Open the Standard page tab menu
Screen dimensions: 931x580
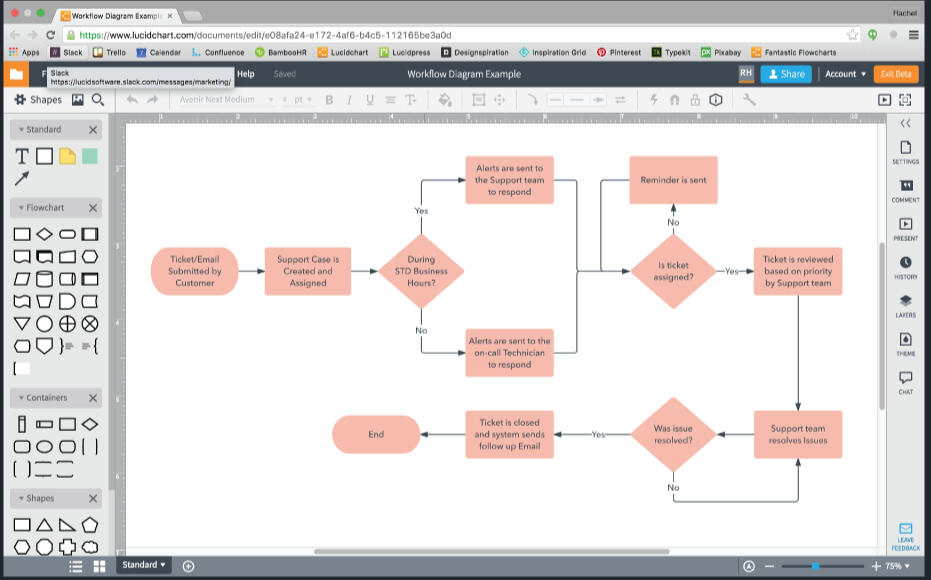tap(144, 565)
